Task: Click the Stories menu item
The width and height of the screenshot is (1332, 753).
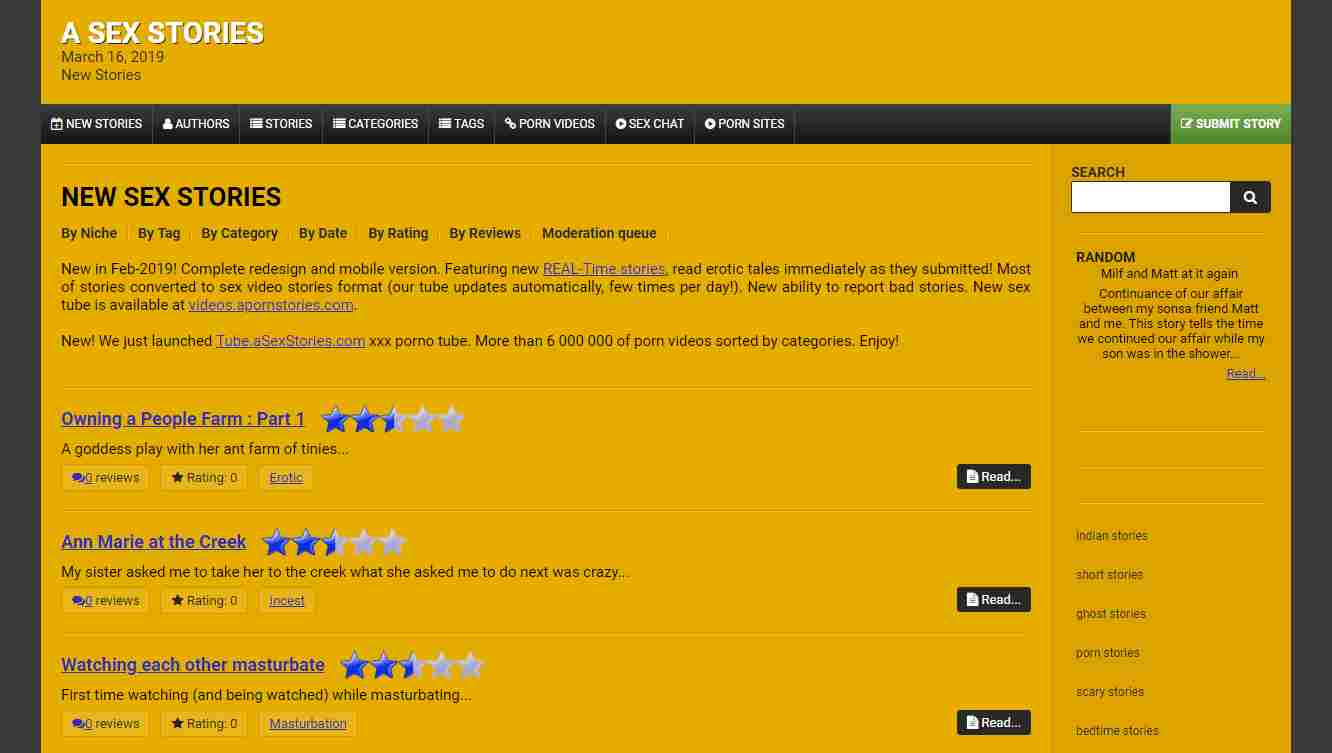Action: tap(281, 124)
